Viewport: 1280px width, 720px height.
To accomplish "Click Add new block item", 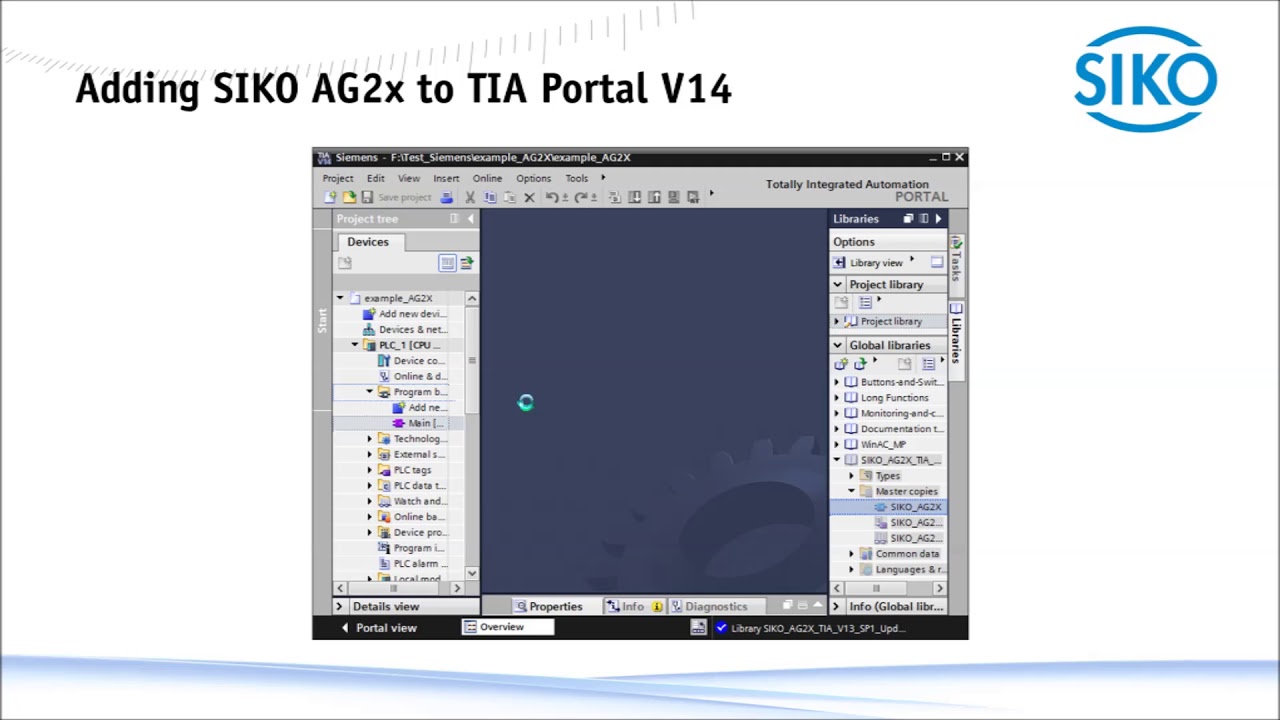I will point(419,407).
